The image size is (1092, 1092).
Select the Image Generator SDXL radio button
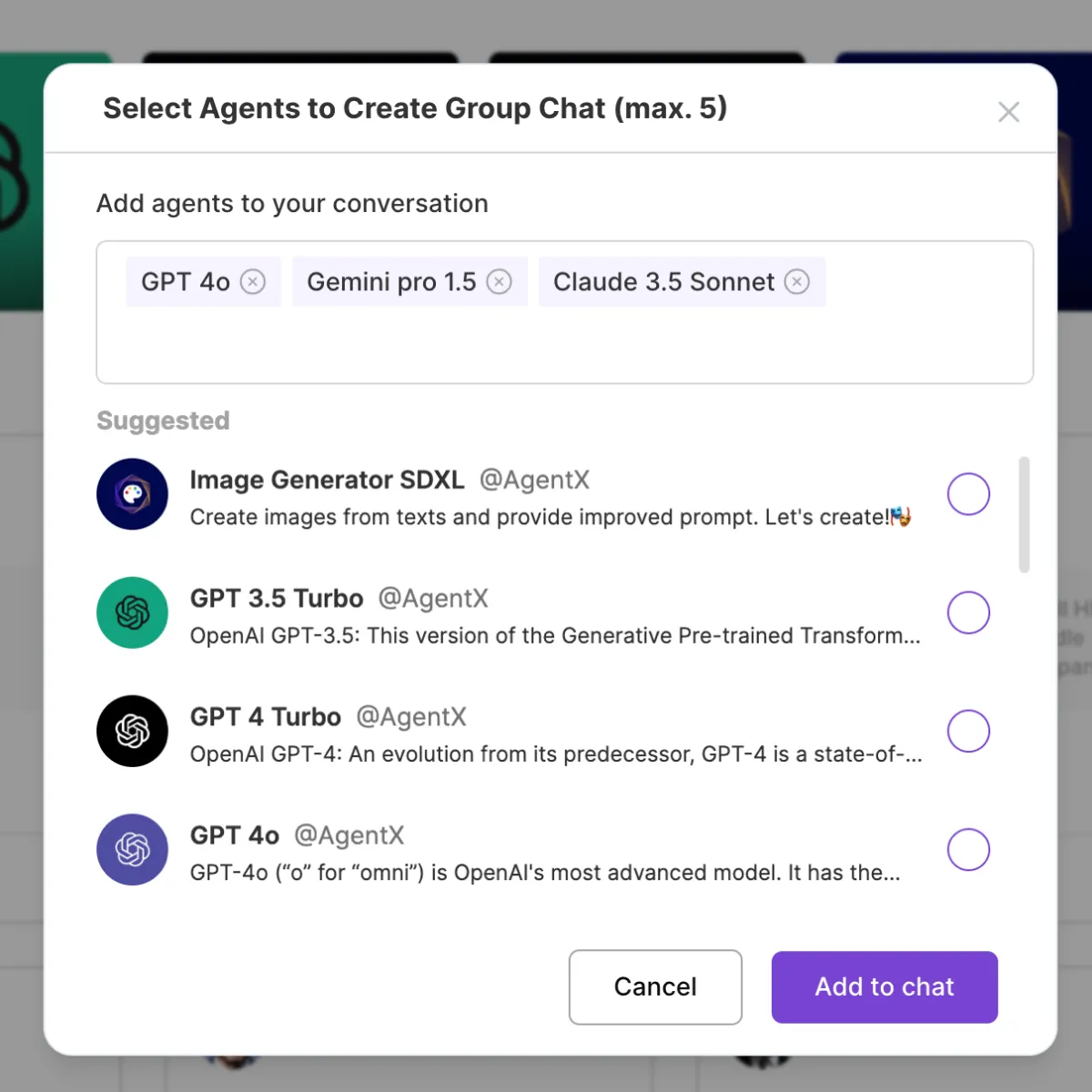(968, 494)
